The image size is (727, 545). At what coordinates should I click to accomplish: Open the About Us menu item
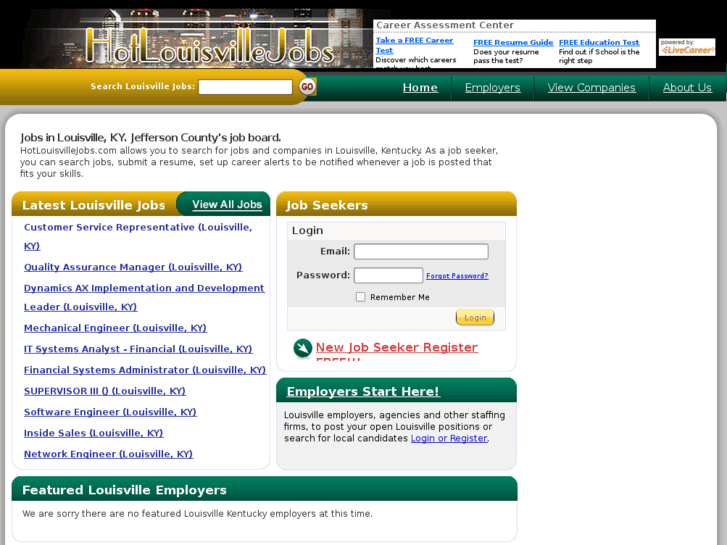tap(687, 88)
